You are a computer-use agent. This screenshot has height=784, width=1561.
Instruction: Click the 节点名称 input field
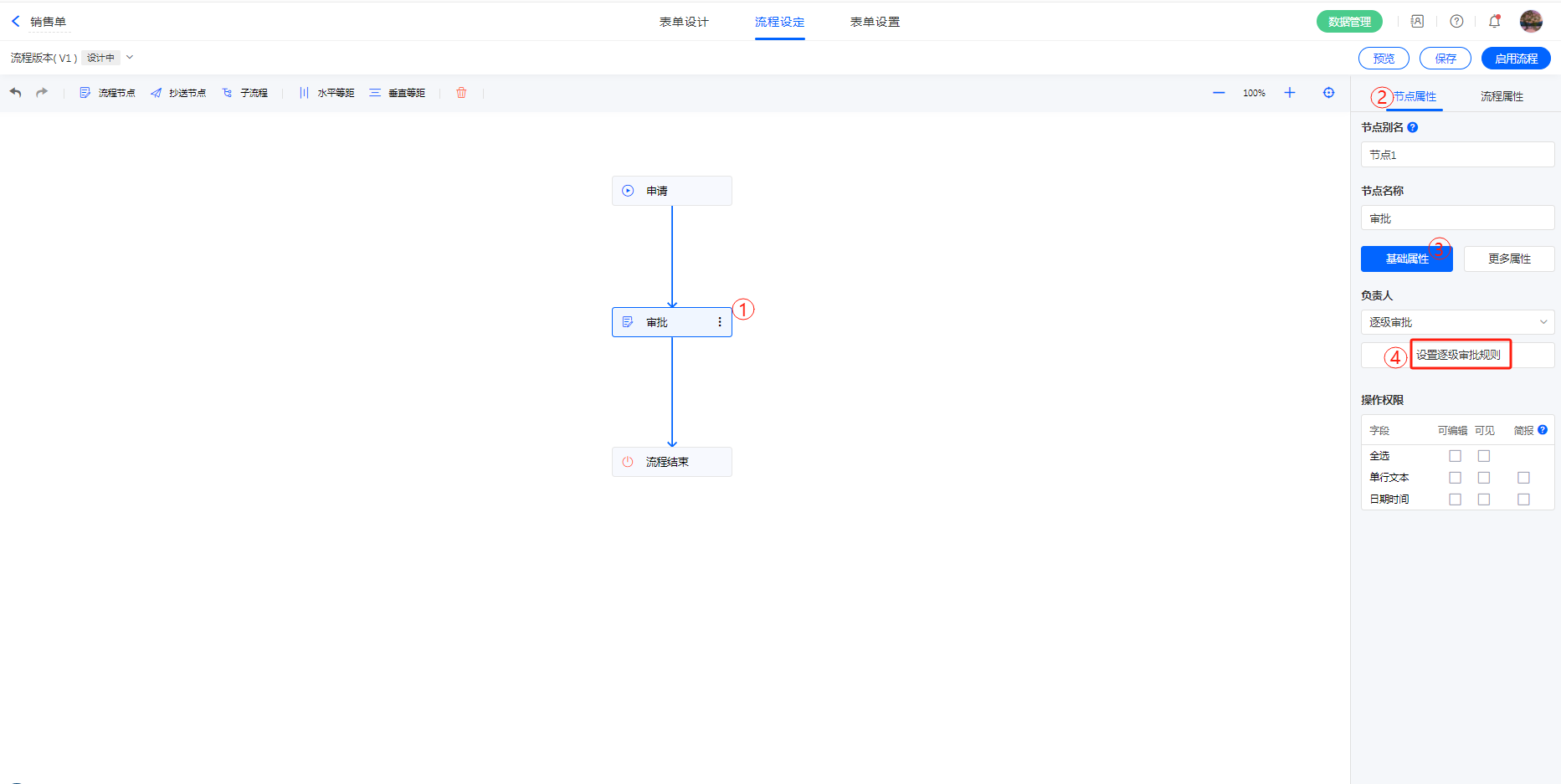1457,218
